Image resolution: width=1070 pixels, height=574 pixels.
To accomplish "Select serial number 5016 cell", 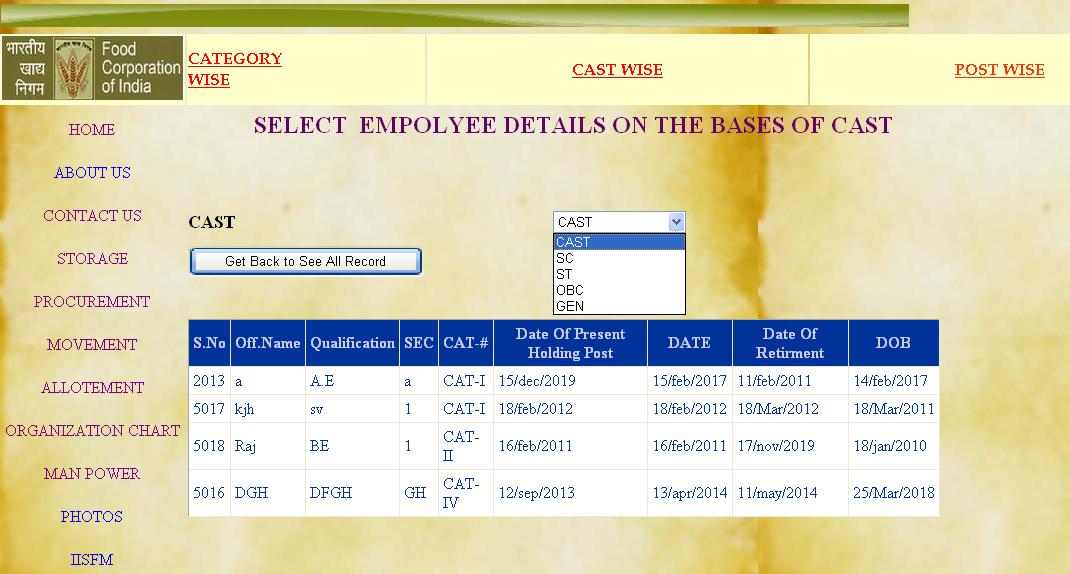I will click(209, 493).
